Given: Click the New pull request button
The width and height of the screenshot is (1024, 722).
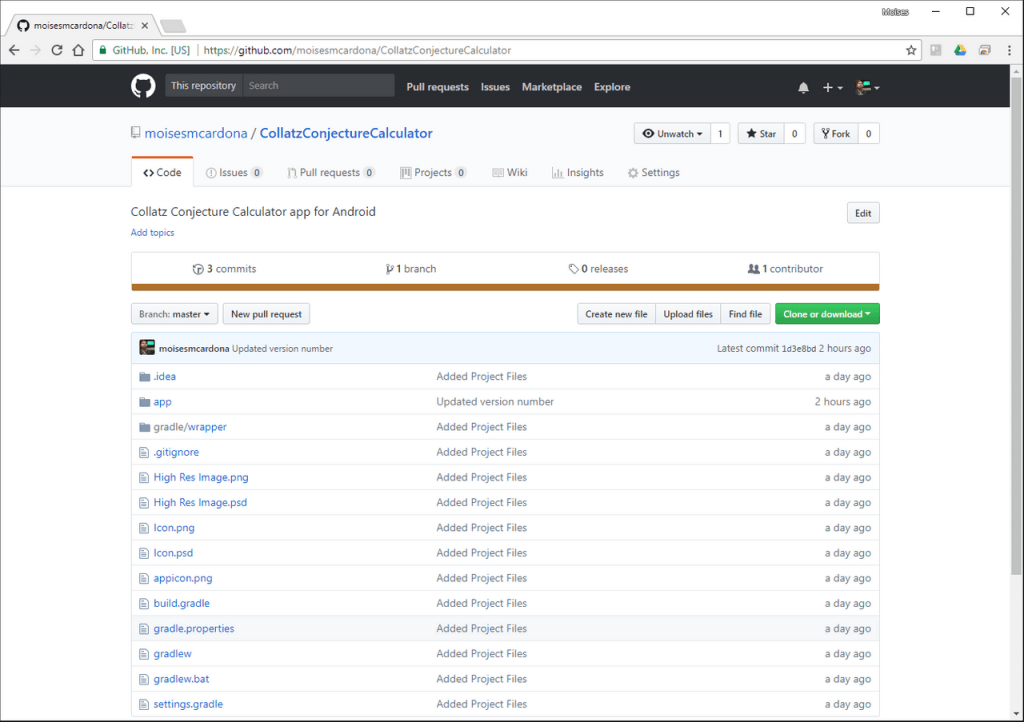Looking at the screenshot, I should pyautogui.click(x=266, y=314).
